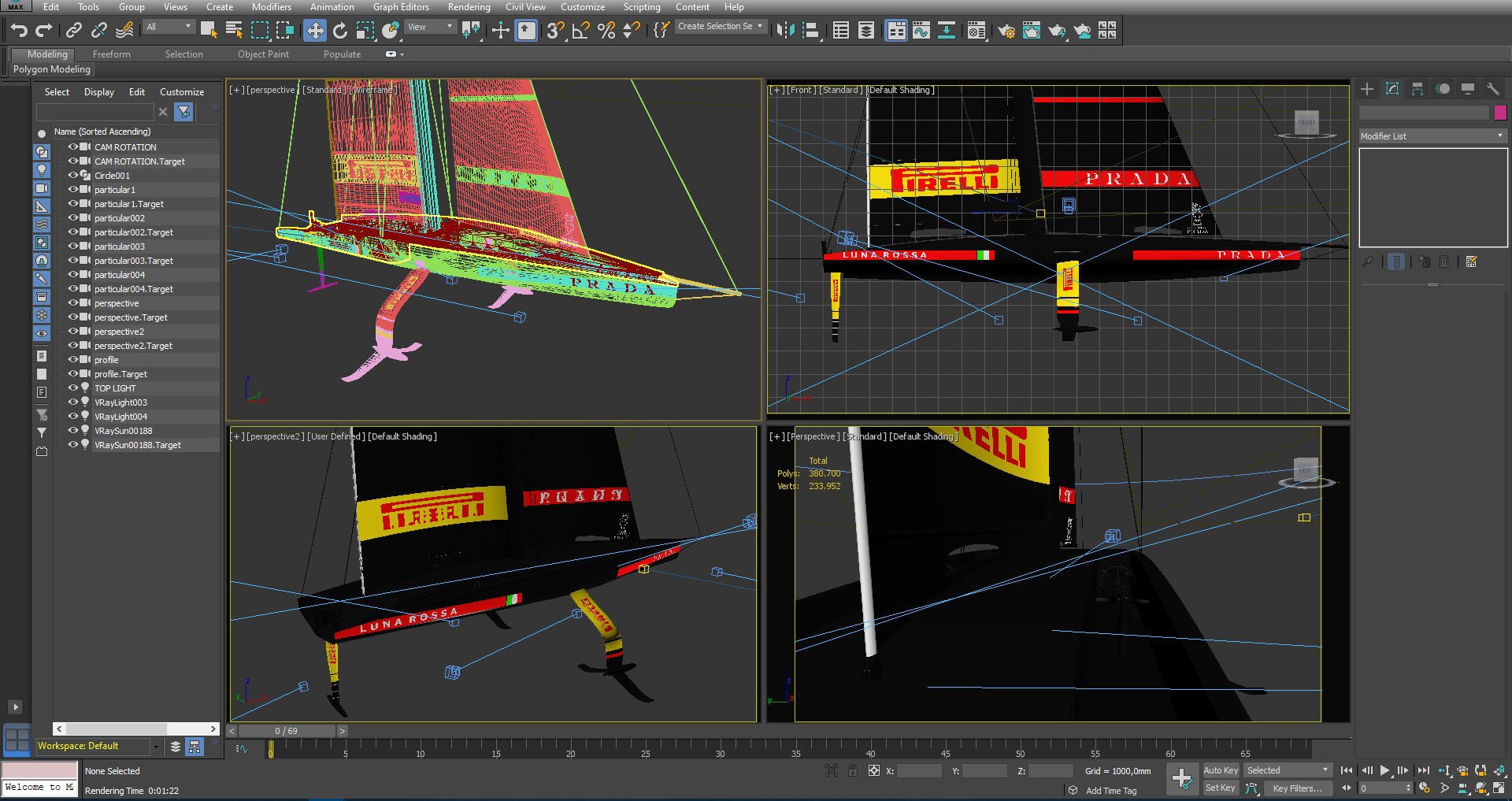Click the Set Key button
Viewport: 1512px width, 801px height.
(1221, 788)
